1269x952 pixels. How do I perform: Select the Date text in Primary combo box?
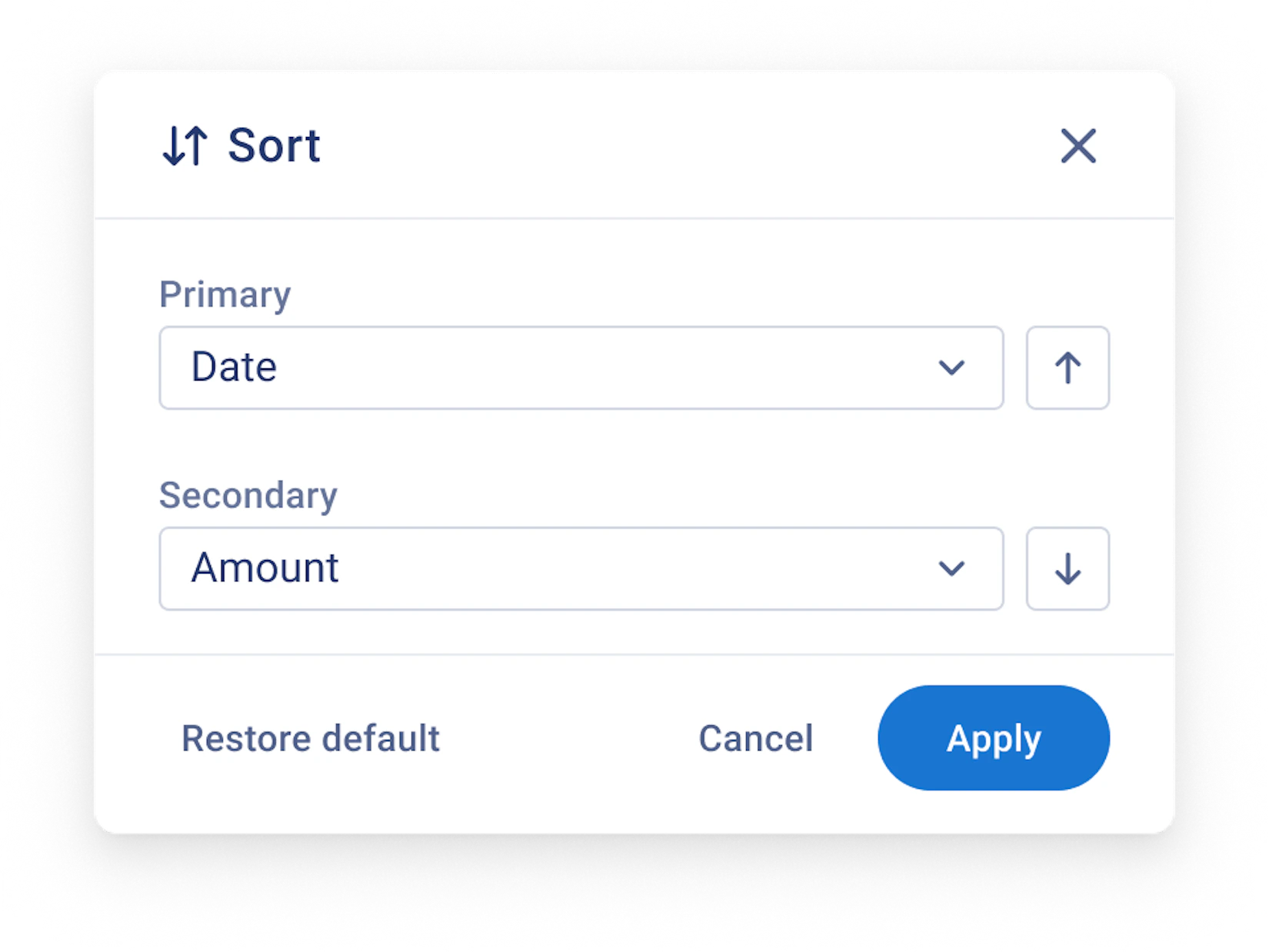234,367
